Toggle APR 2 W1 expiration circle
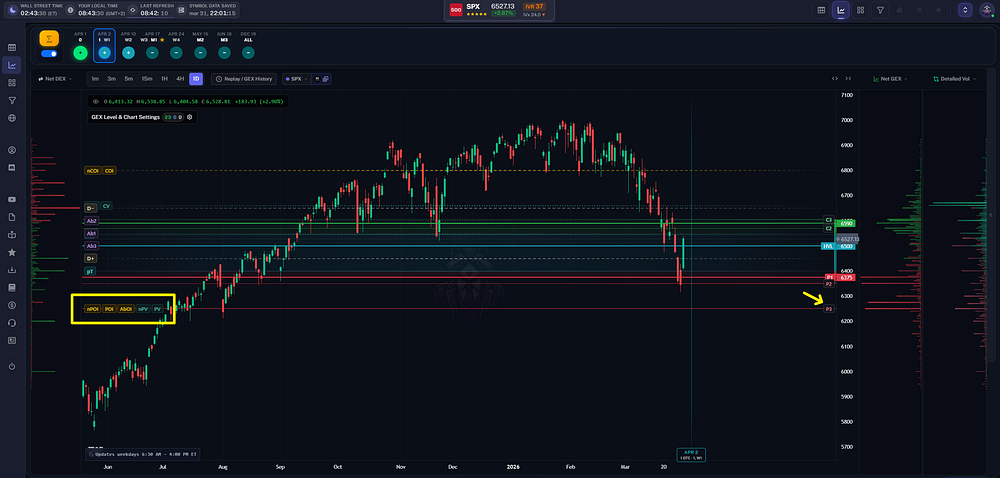 [x=104, y=54]
